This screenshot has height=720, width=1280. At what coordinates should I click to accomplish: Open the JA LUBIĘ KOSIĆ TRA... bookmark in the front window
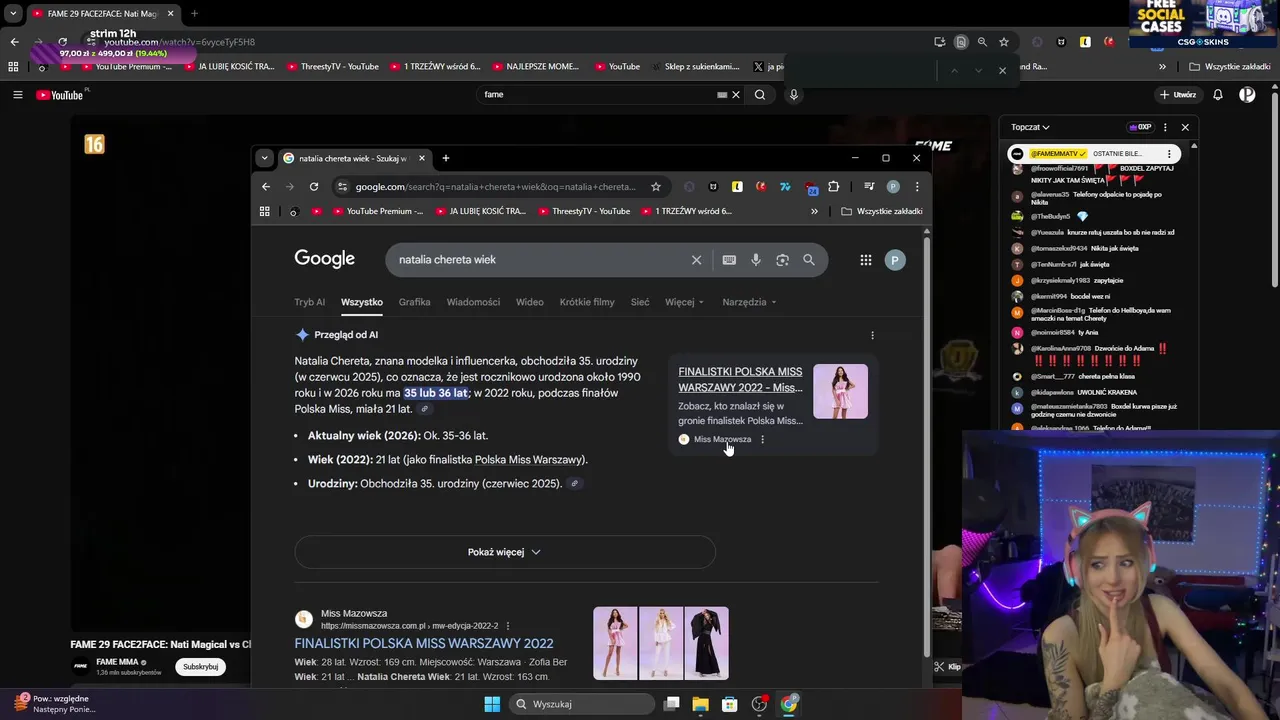tap(480, 211)
